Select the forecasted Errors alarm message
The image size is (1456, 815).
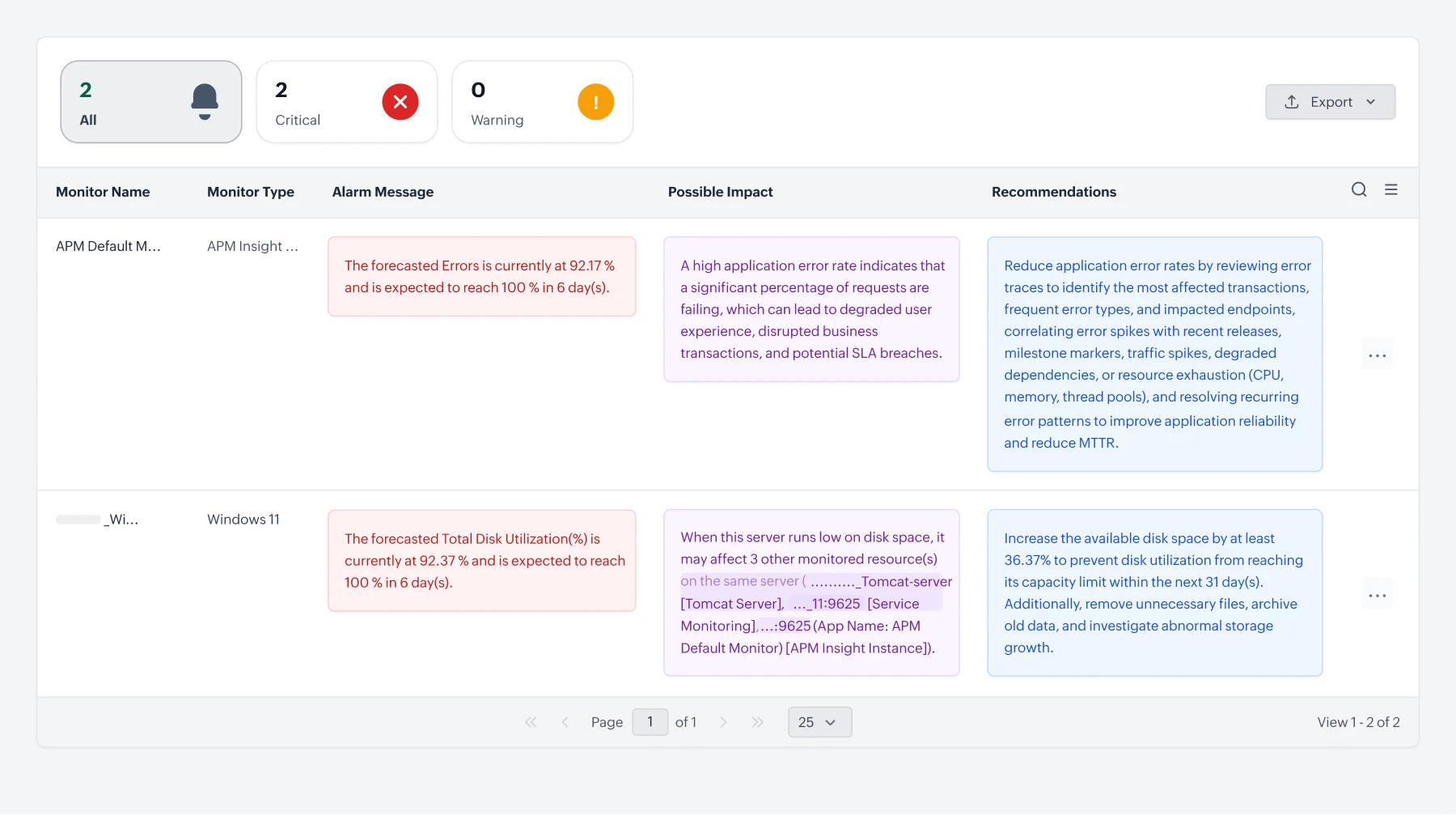click(x=482, y=277)
